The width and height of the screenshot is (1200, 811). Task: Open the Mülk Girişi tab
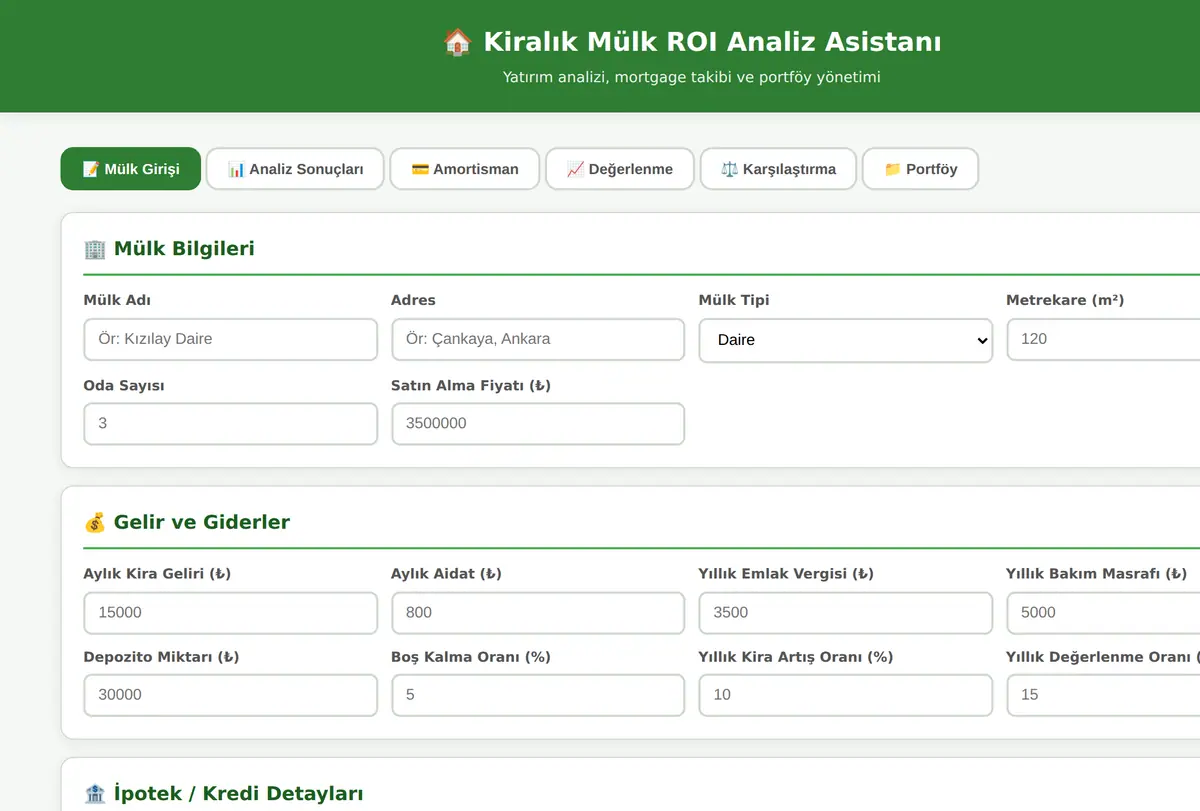pos(131,169)
